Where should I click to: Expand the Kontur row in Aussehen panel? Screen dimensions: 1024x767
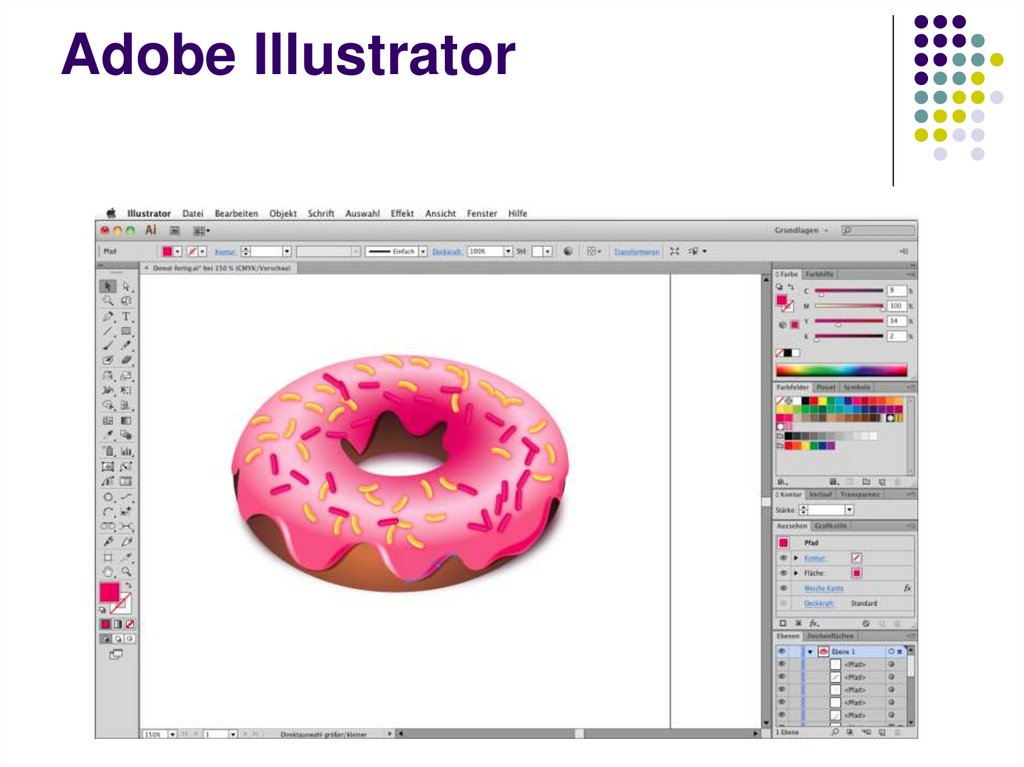[795, 558]
